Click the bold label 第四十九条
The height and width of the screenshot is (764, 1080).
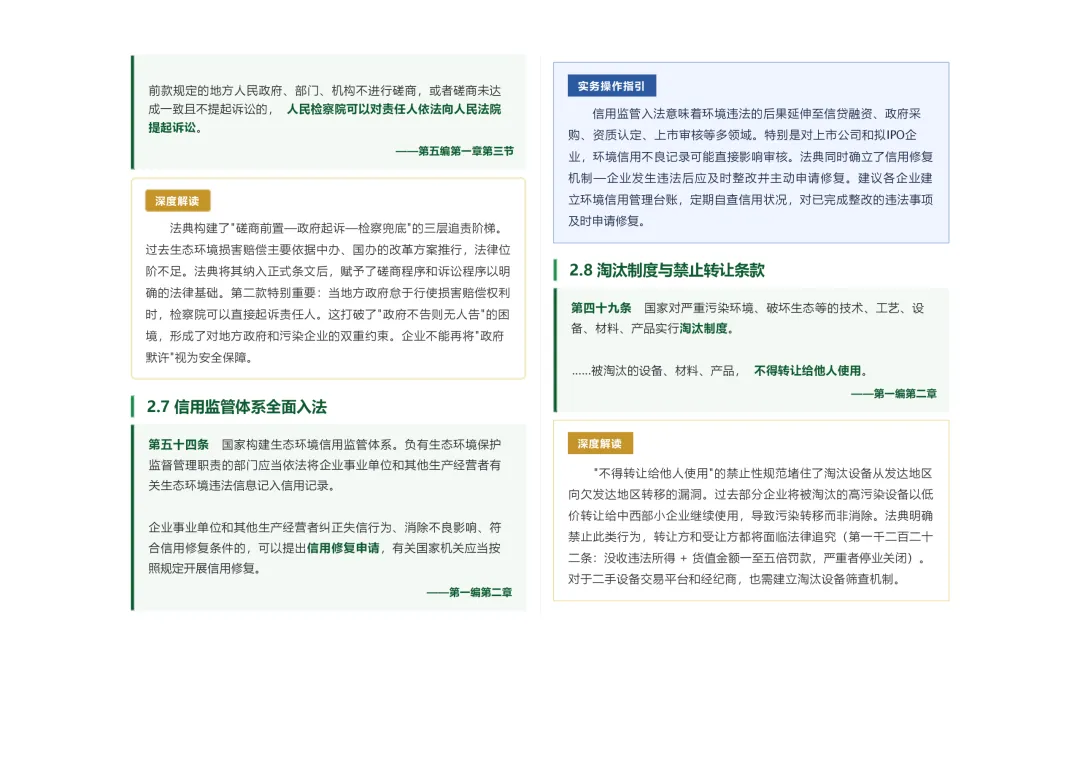601,308
